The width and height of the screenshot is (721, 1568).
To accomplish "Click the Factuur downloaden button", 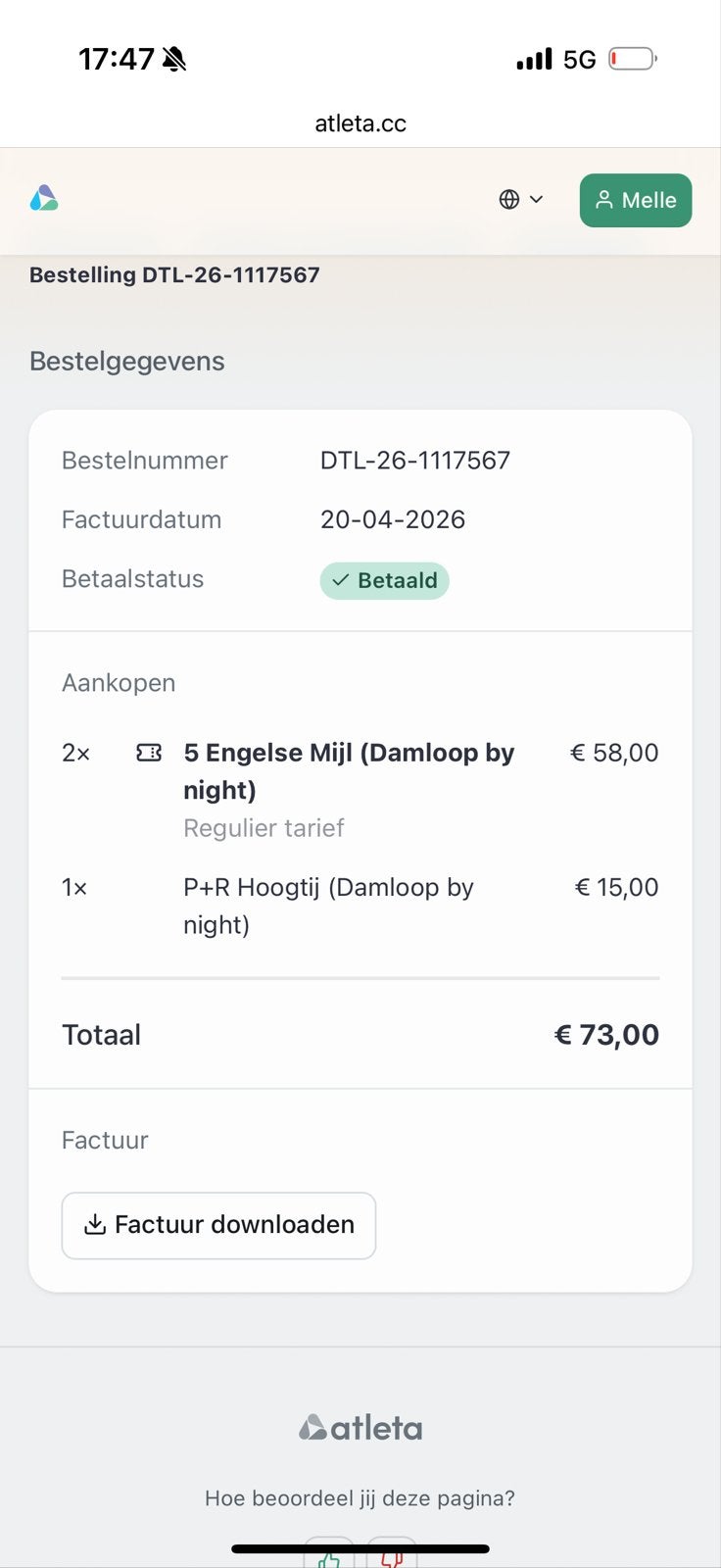I will pyautogui.click(x=218, y=1225).
